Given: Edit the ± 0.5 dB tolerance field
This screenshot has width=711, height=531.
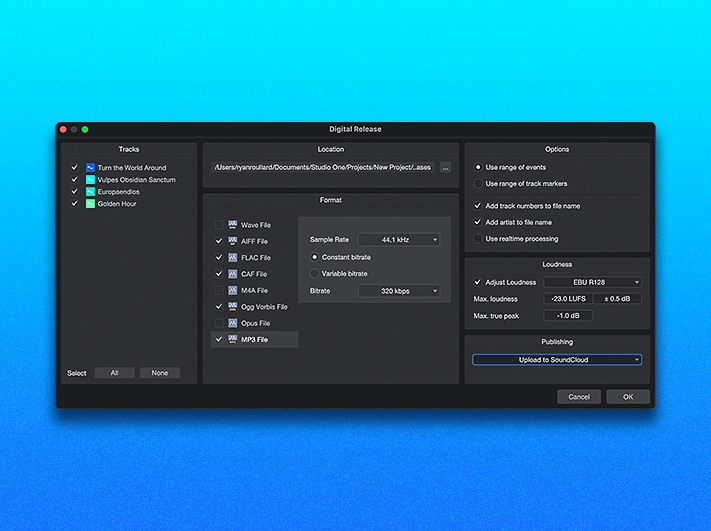Looking at the screenshot, I should click(617, 299).
